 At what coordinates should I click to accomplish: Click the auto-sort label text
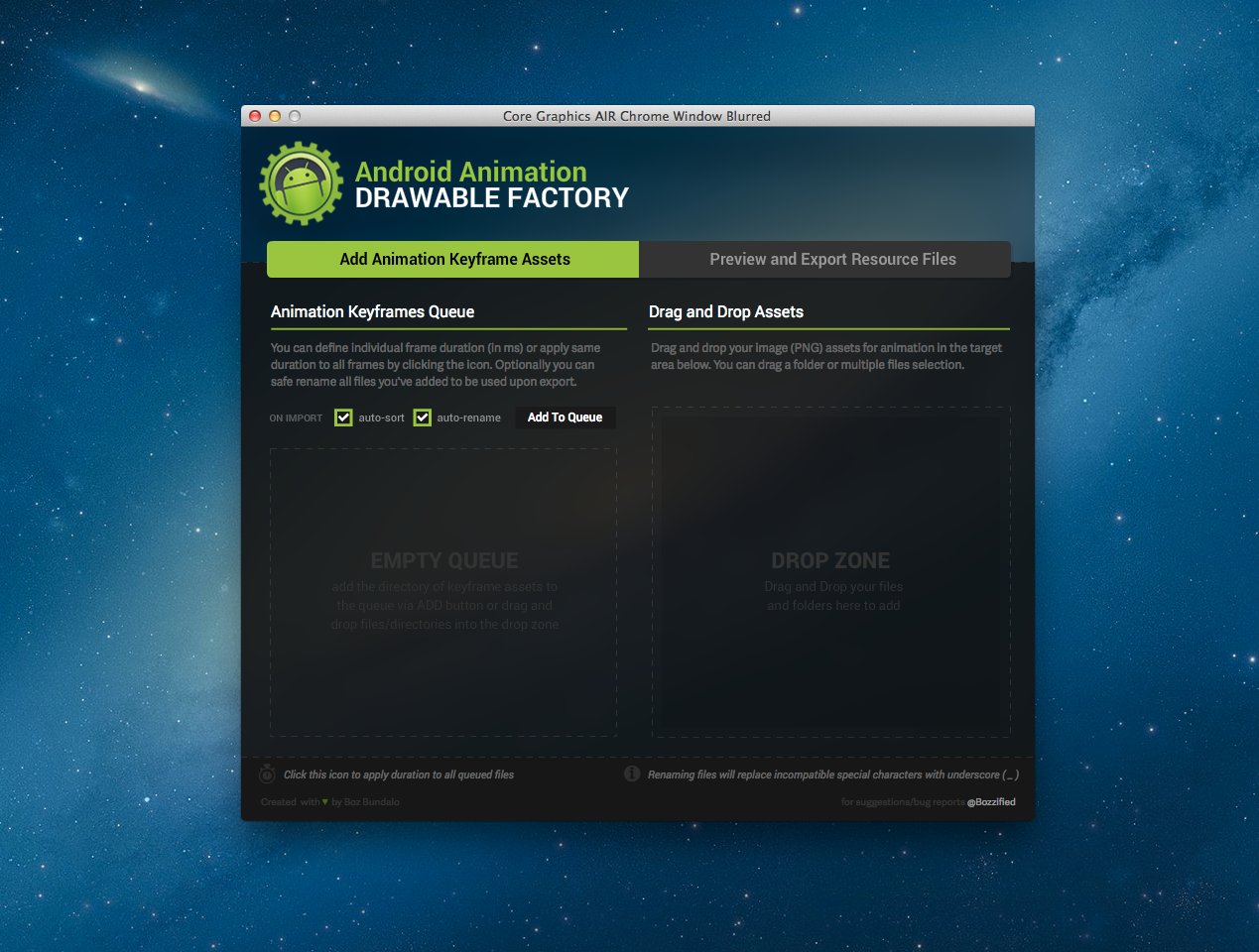pyautogui.click(x=382, y=418)
